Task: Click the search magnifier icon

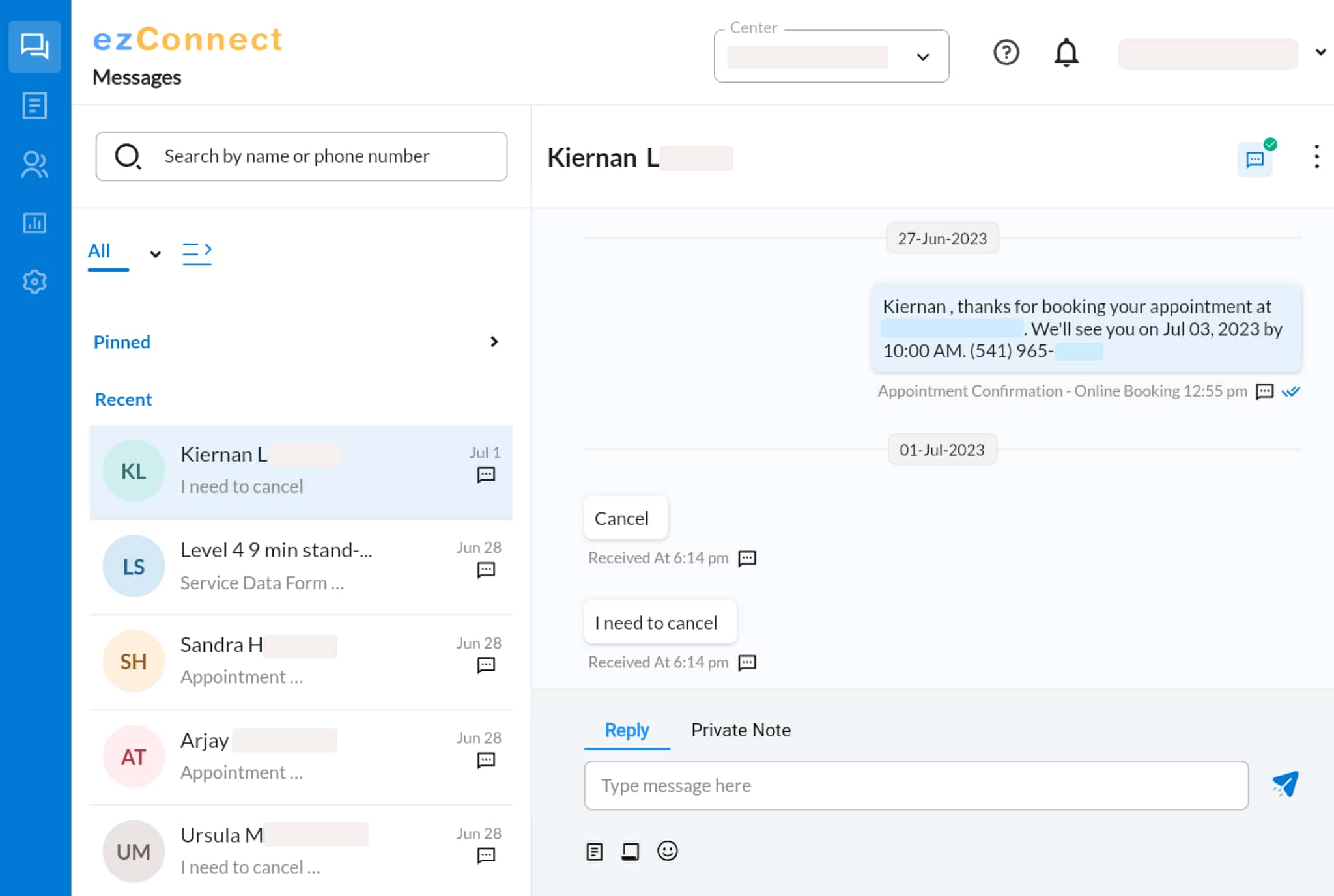Action: click(x=128, y=156)
